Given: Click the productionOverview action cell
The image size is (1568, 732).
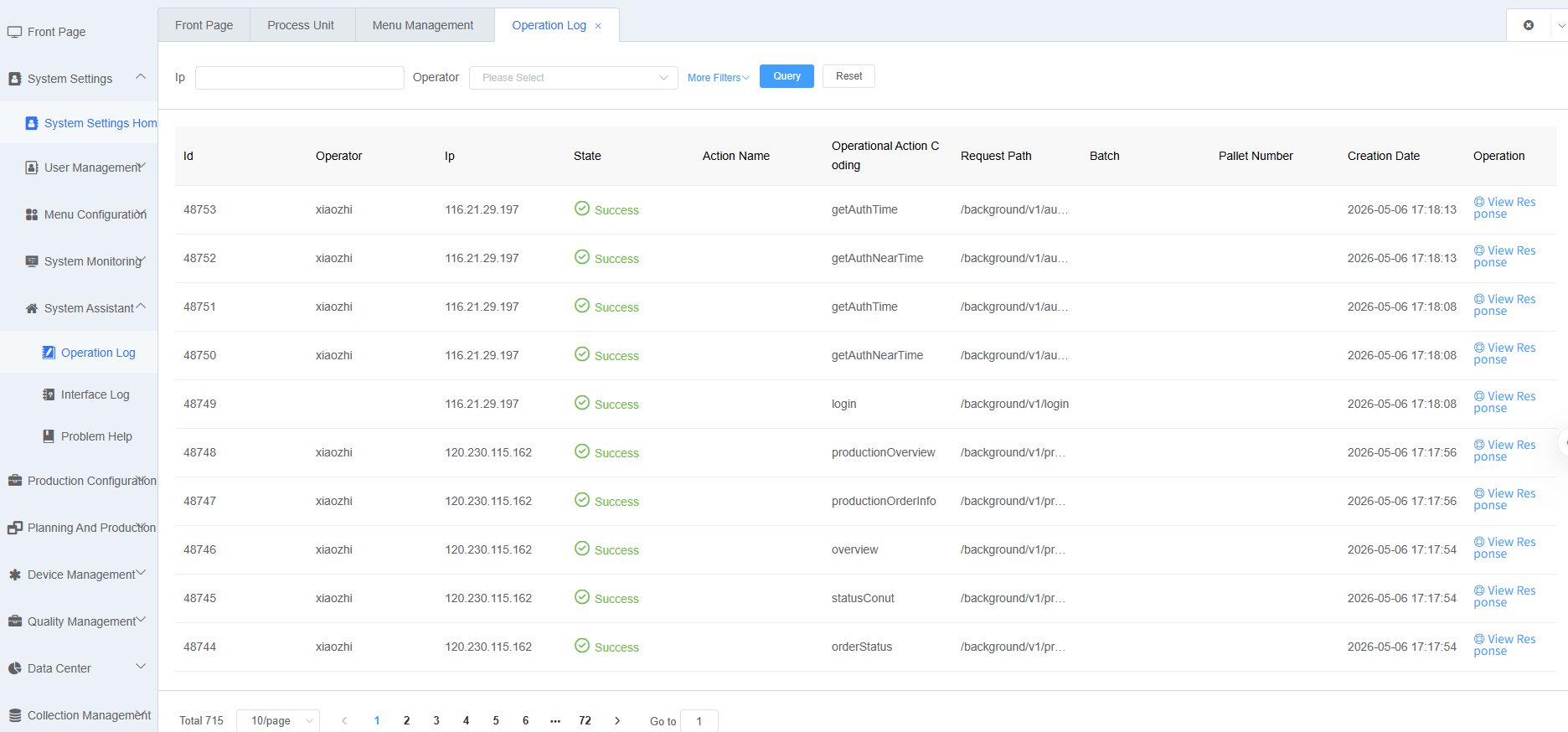Looking at the screenshot, I should (x=883, y=452).
